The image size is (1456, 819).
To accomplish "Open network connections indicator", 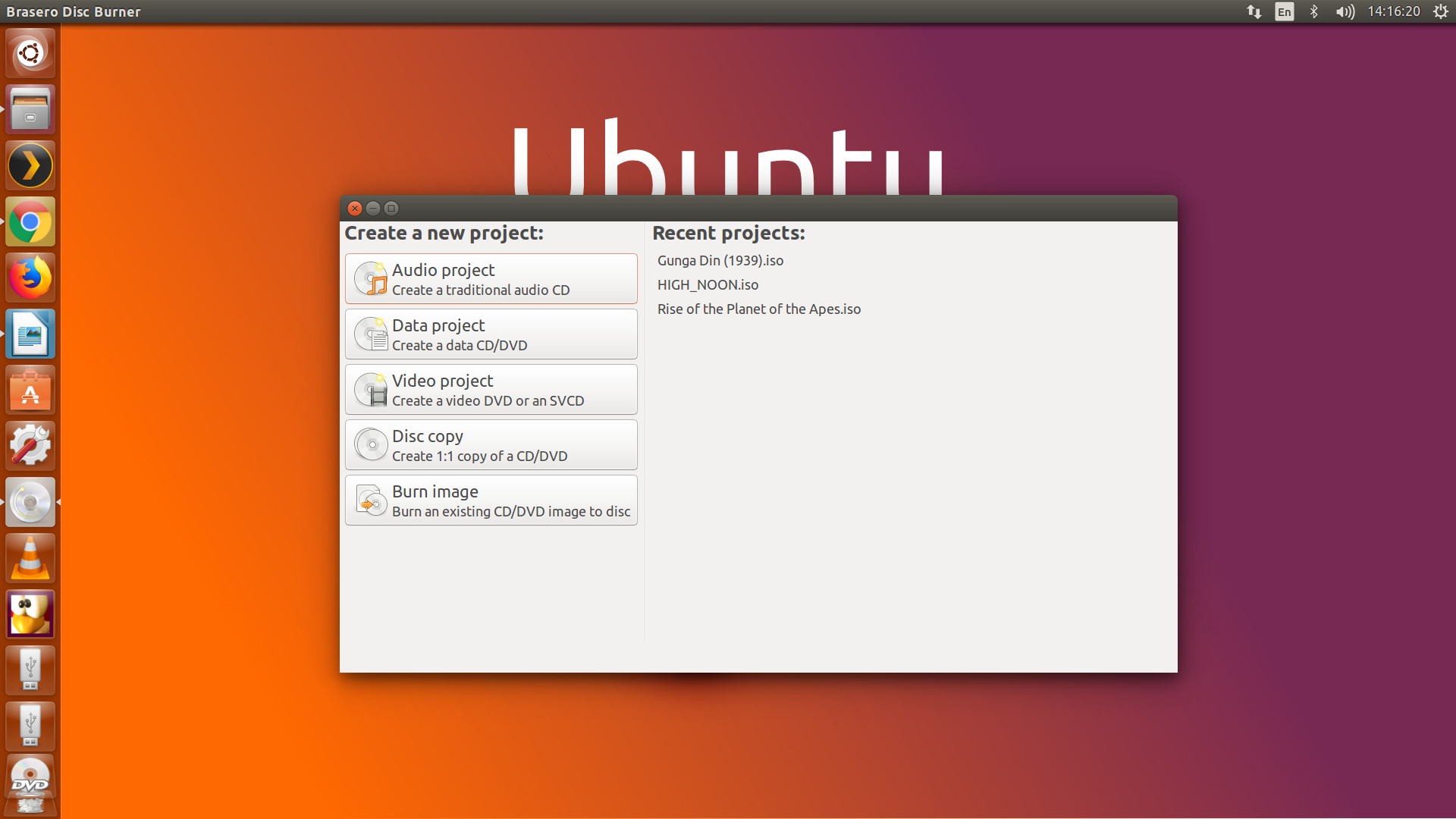I will [x=1254, y=11].
